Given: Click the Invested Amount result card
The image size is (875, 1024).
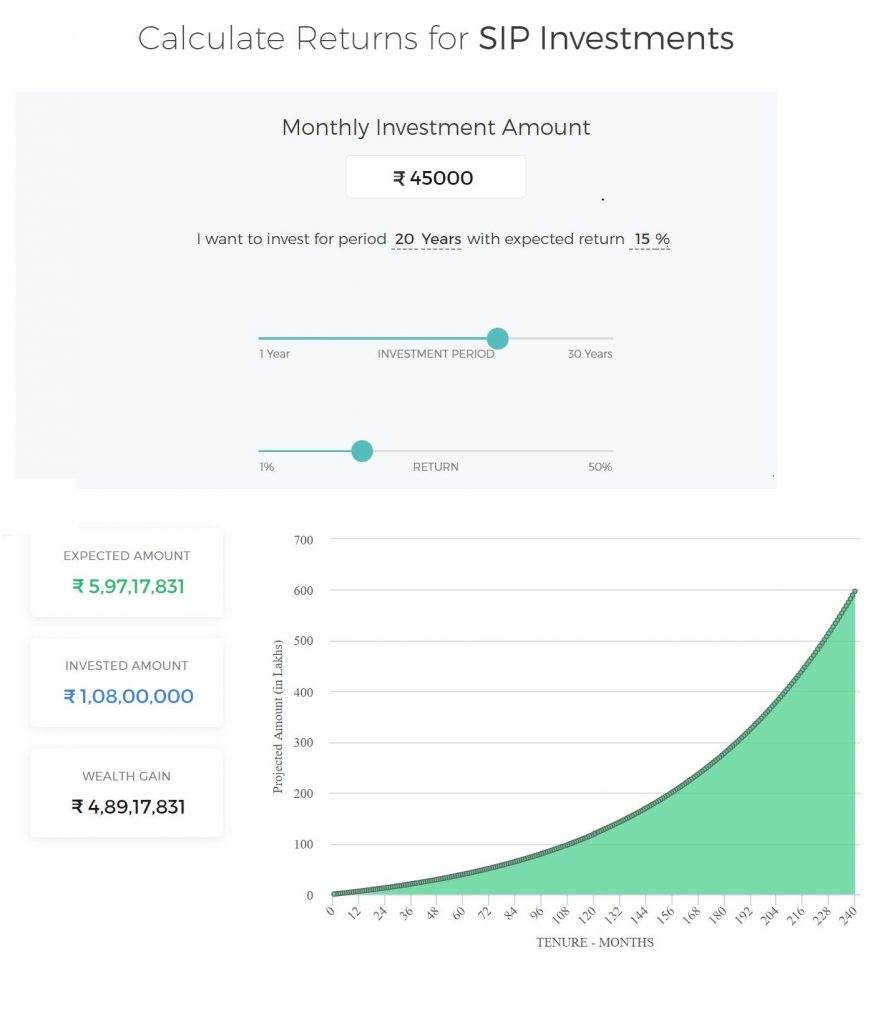Looking at the screenshot, I should [127, 683].
